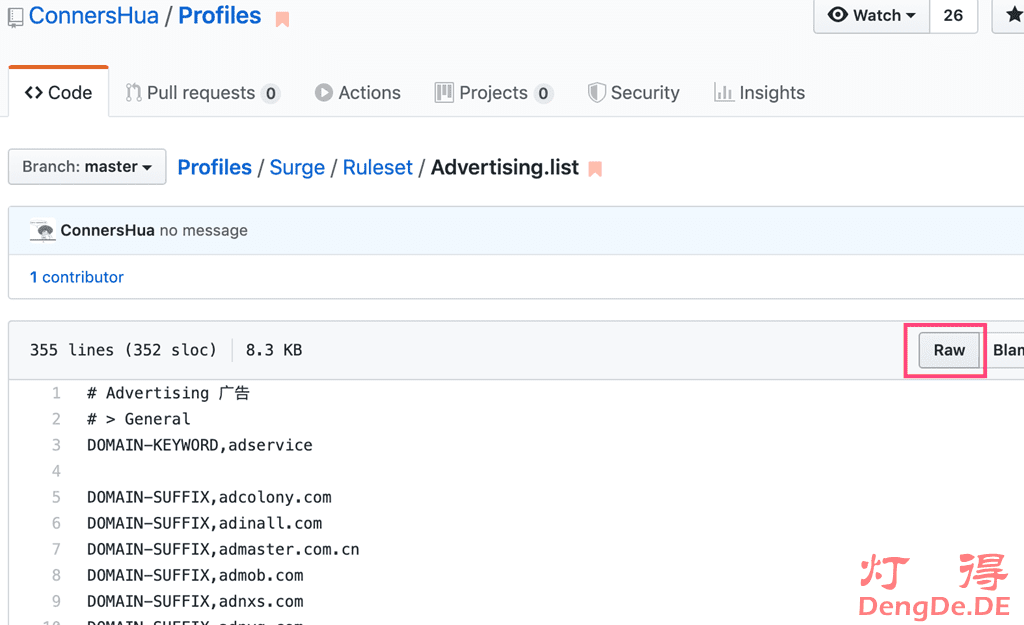The image size is (1024, 625).
Task: Go to the Actions tab
Action: (x=357, y=93)
